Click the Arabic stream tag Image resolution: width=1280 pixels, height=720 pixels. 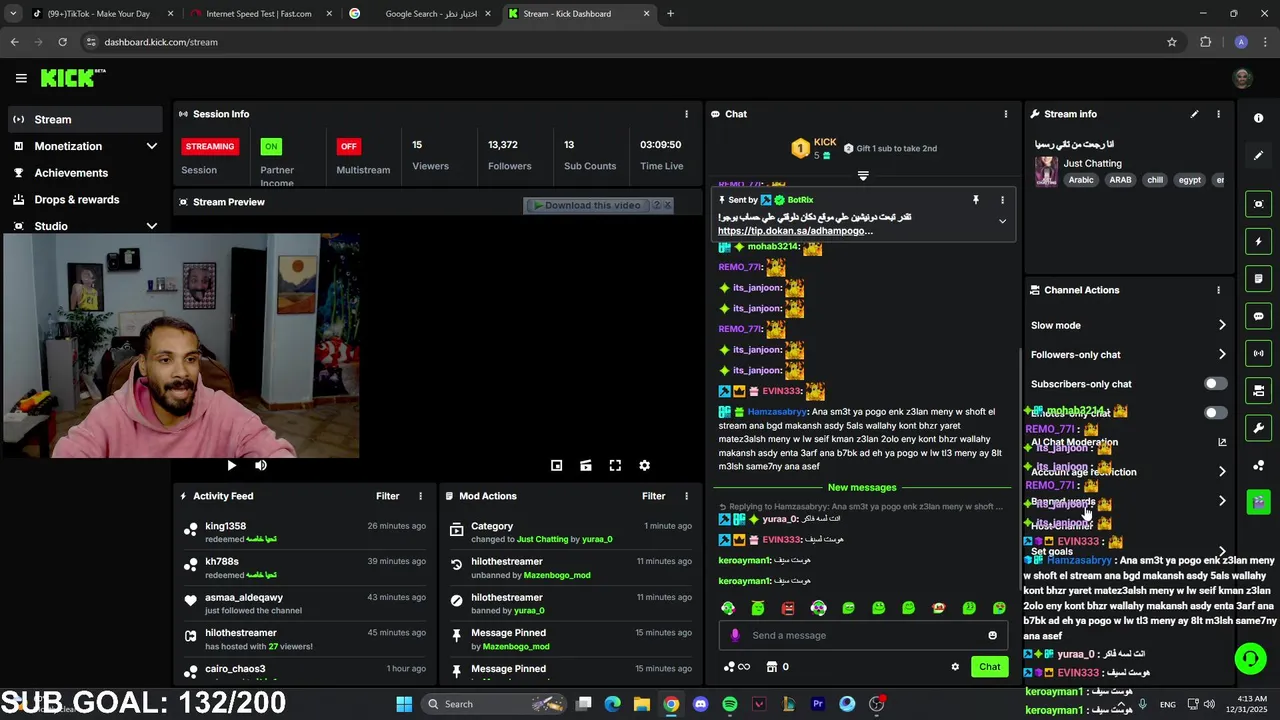point(1081,180)
